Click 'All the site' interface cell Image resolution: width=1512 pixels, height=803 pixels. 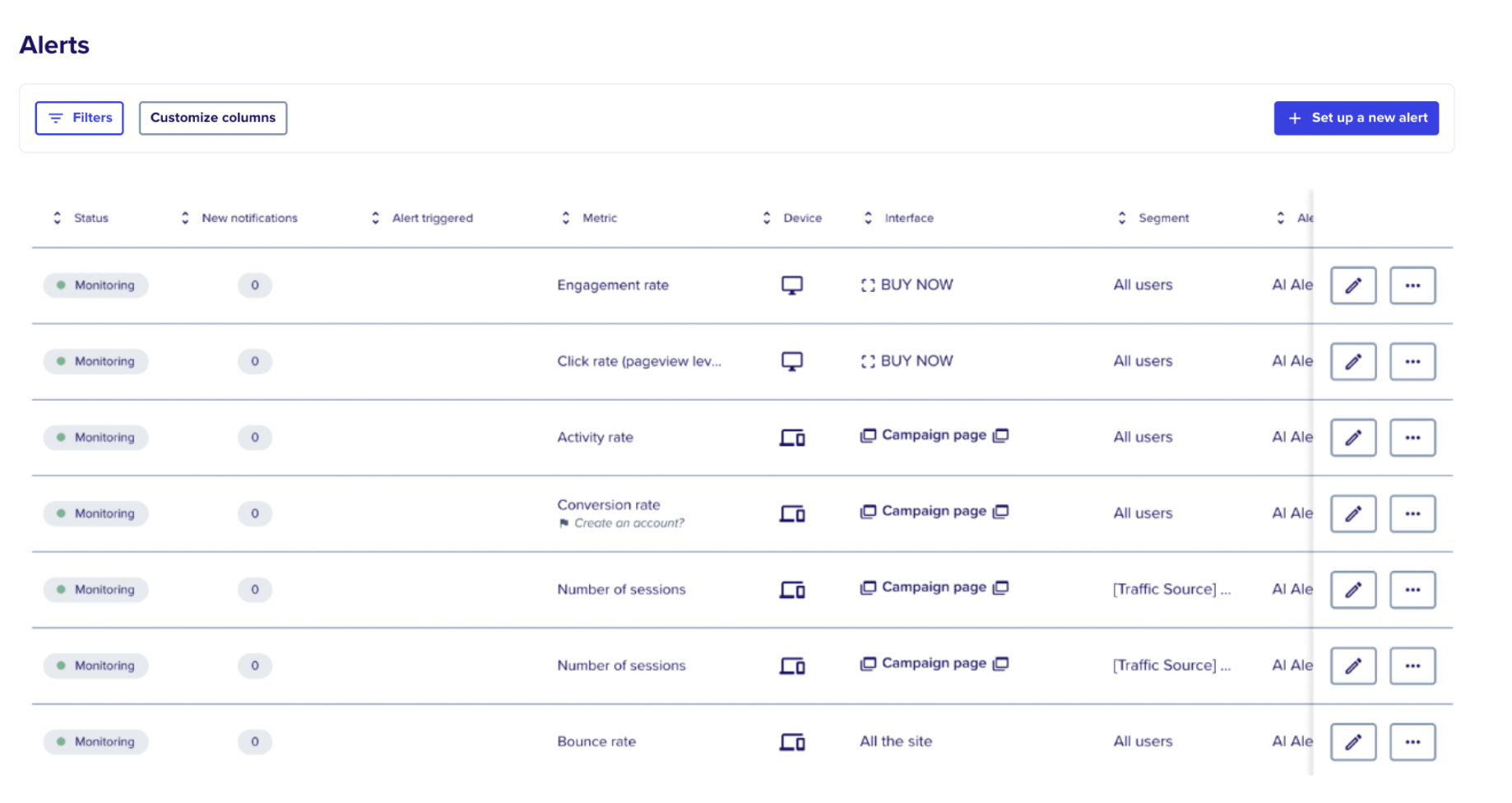(x=896, y=741)
